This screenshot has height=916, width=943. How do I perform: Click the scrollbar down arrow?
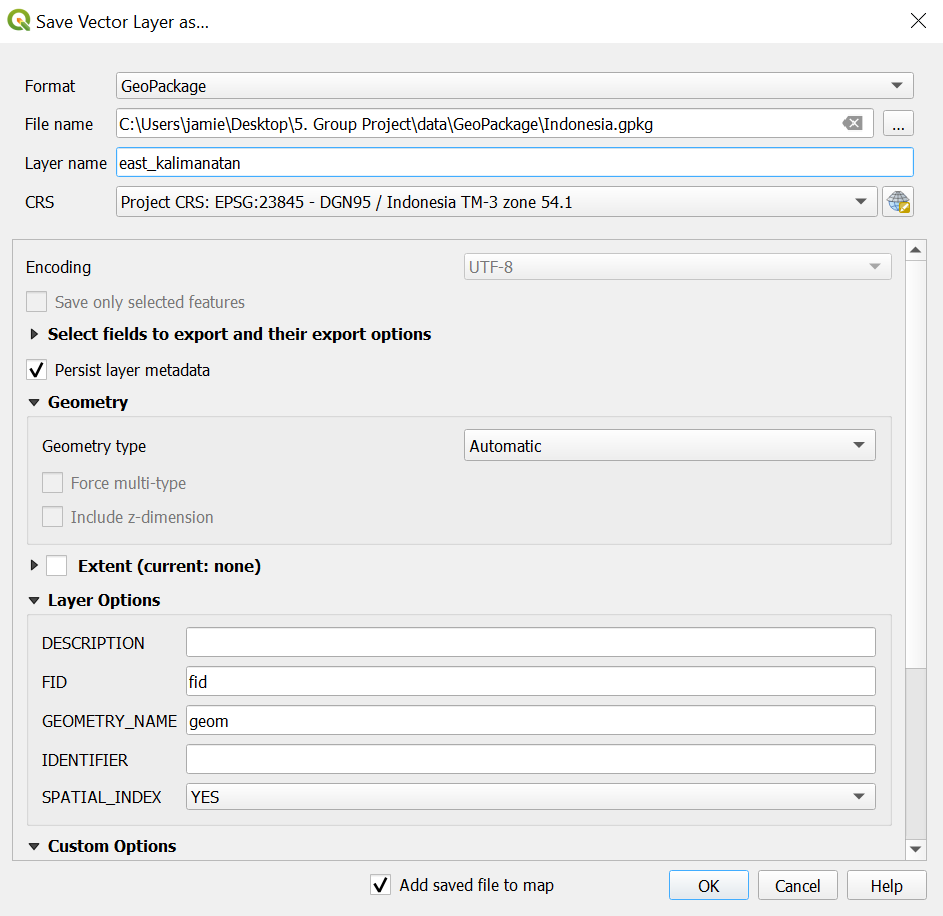pos(915,849)
